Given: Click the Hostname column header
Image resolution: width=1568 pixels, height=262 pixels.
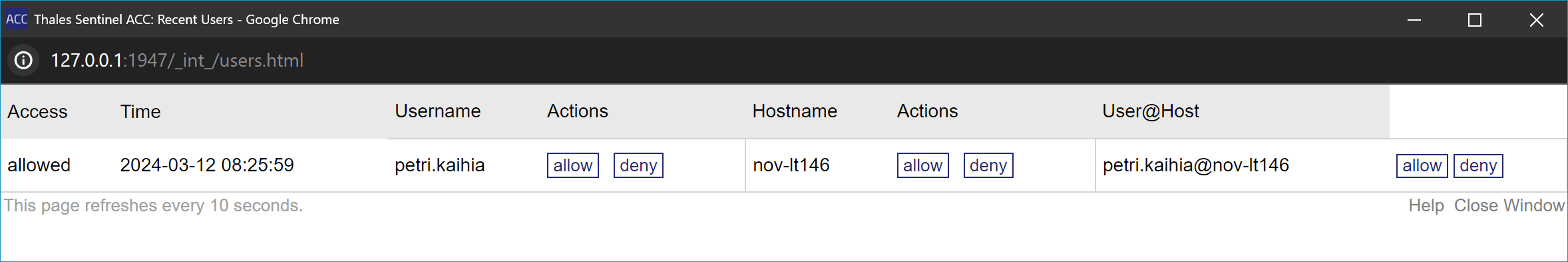Looking at the screenshot, I should click(795, 111).
